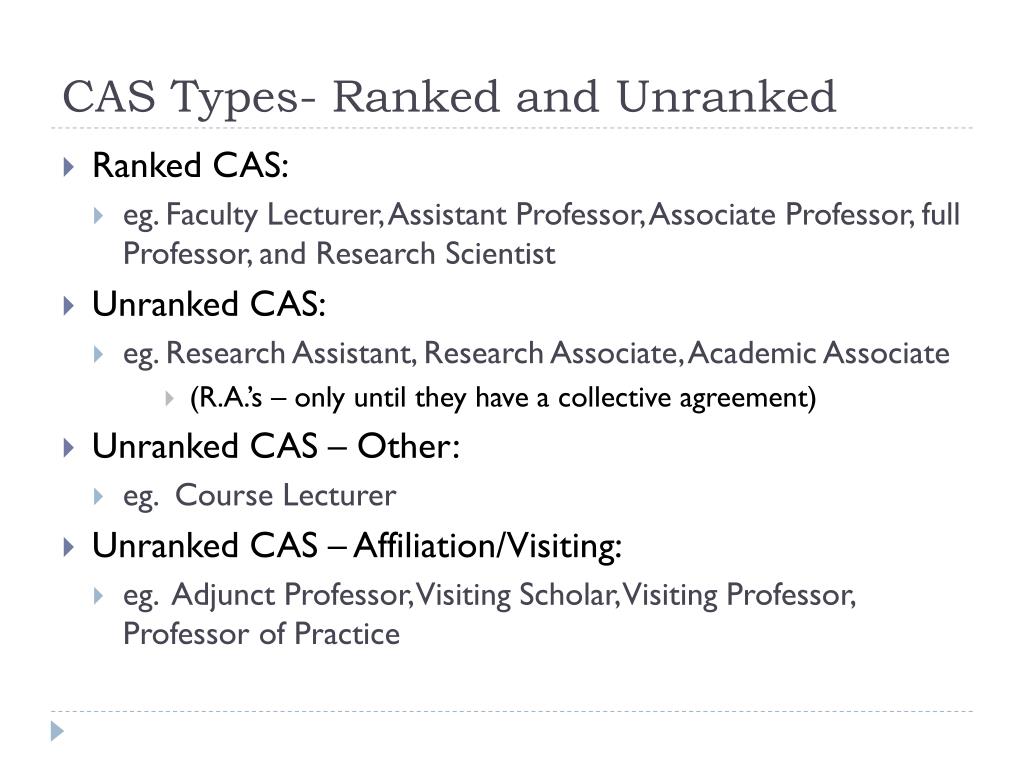1024x768 pixels.
Task: Click the small bullet before Adjunct Professor line
Action: [99, 596]
